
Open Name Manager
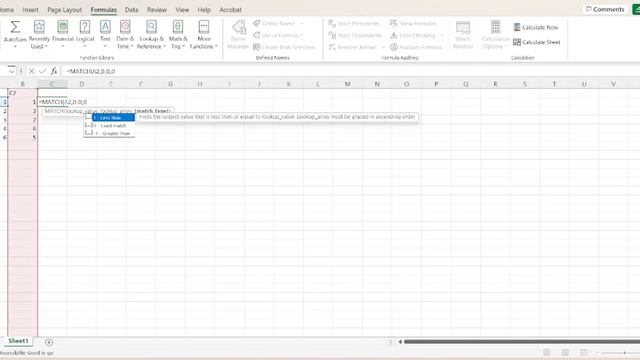(238, 35)
